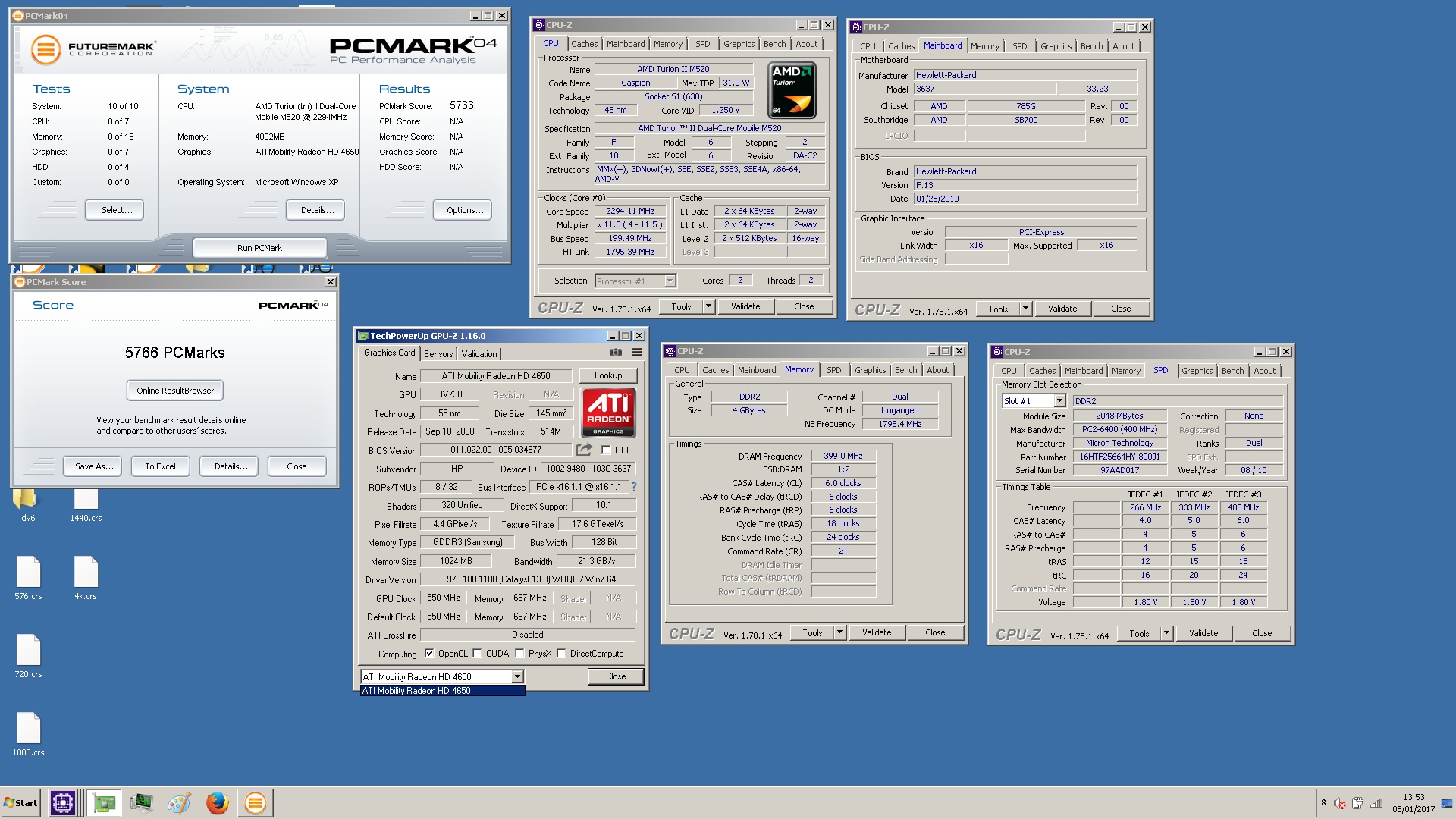1456x819 pixels.
Task: Click the Run PCMark button
Action: click(x=259, y=248)
